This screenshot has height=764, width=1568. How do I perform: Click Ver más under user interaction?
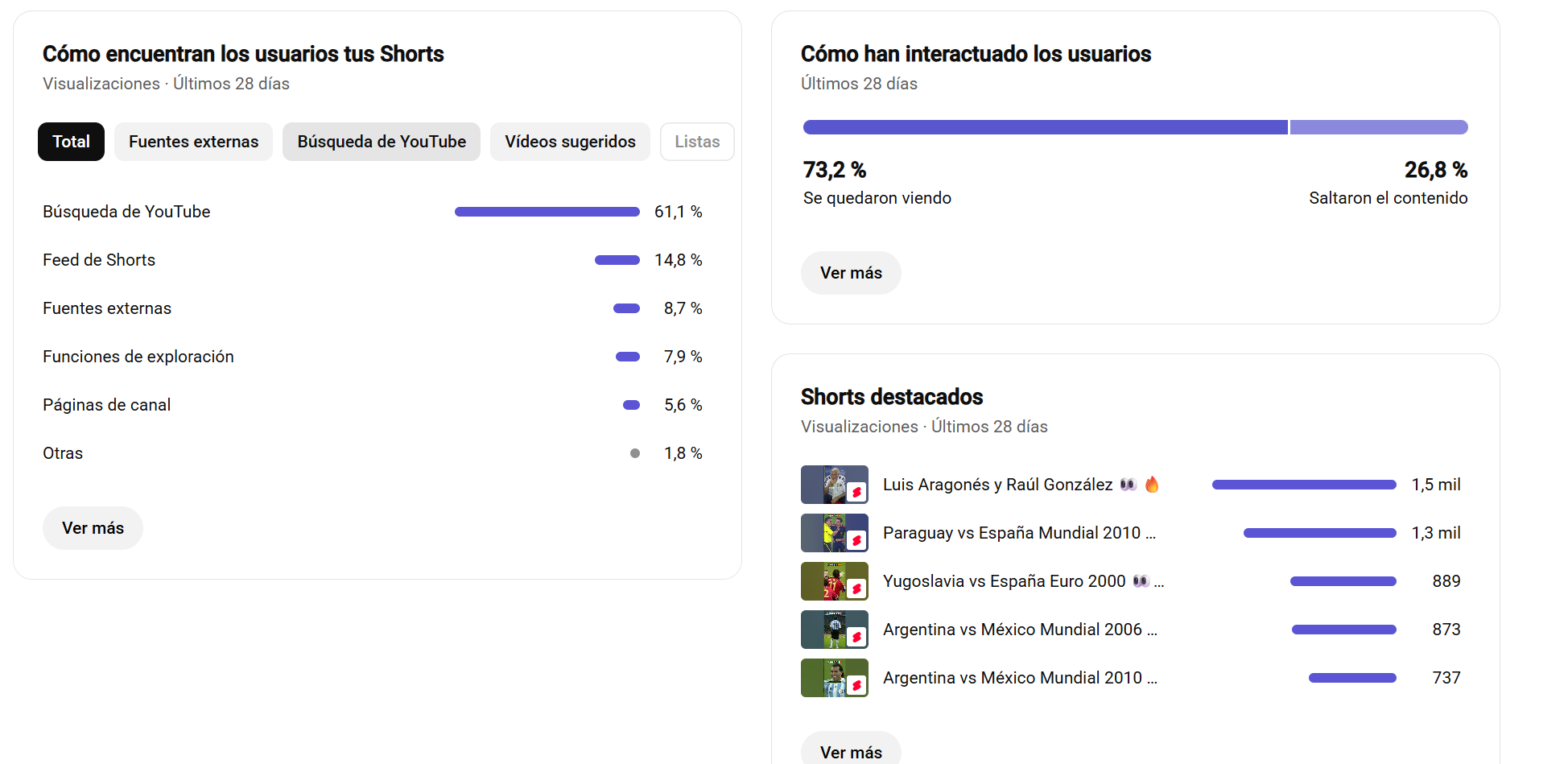[851, 273]
